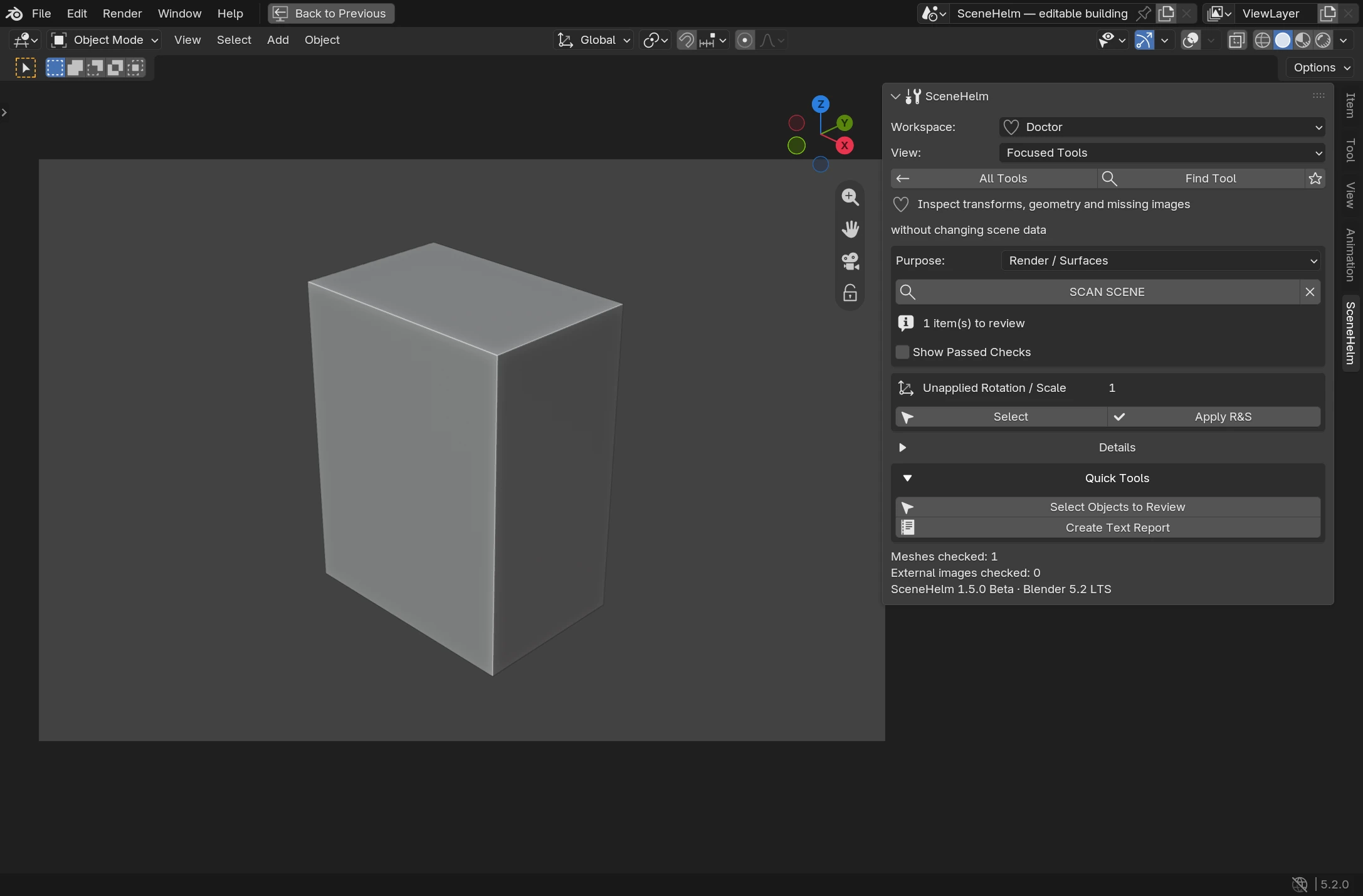Choose the box select new-selection mode icon
Viewport: 1363px width, 896px height.
click(x=55, y=68)
